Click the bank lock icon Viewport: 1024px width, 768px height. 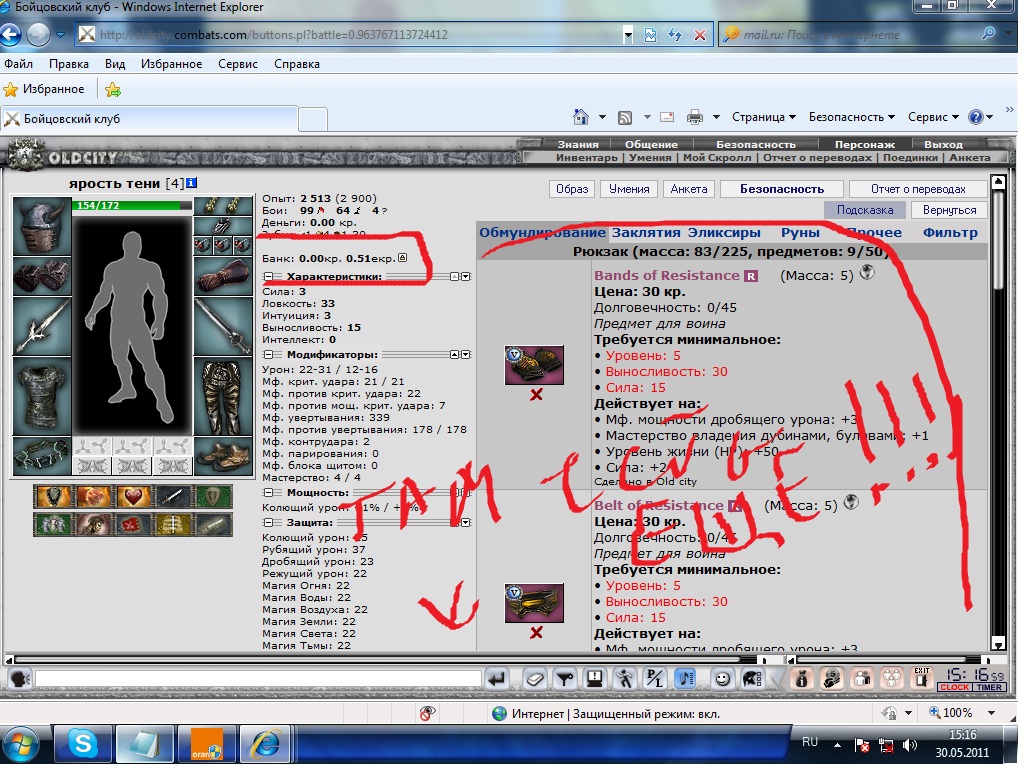(402, 258)
